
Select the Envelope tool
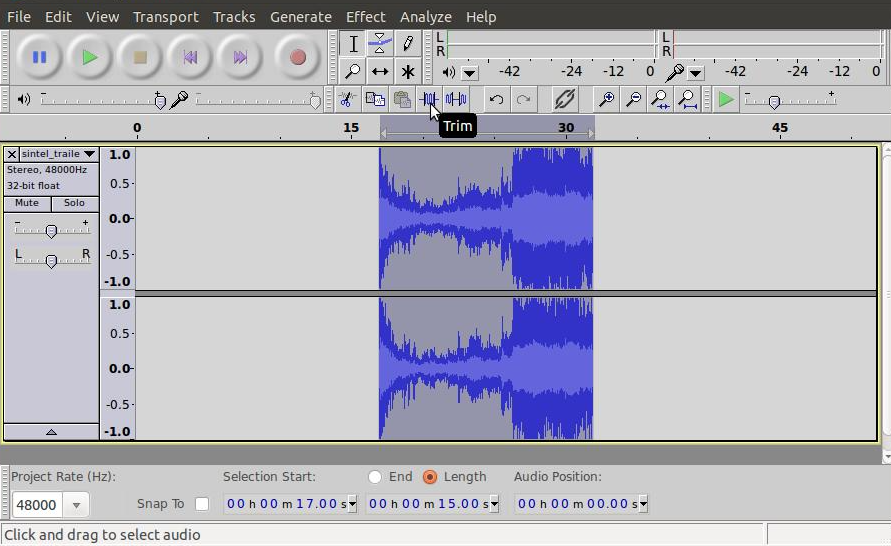380,44
